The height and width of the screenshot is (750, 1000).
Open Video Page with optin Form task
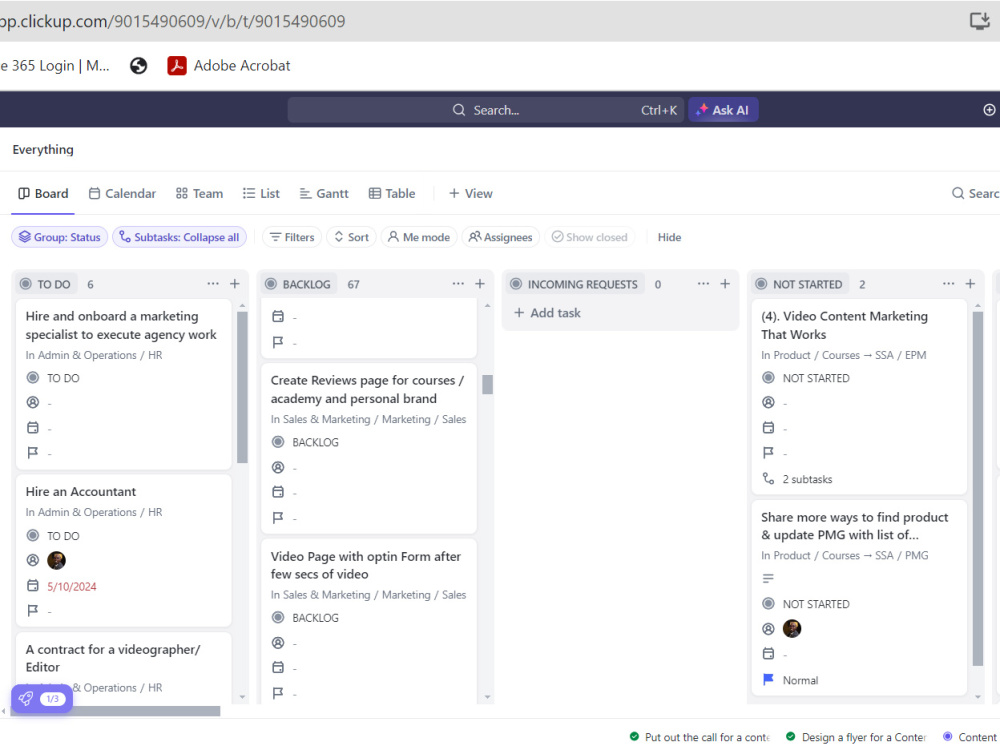365,565
